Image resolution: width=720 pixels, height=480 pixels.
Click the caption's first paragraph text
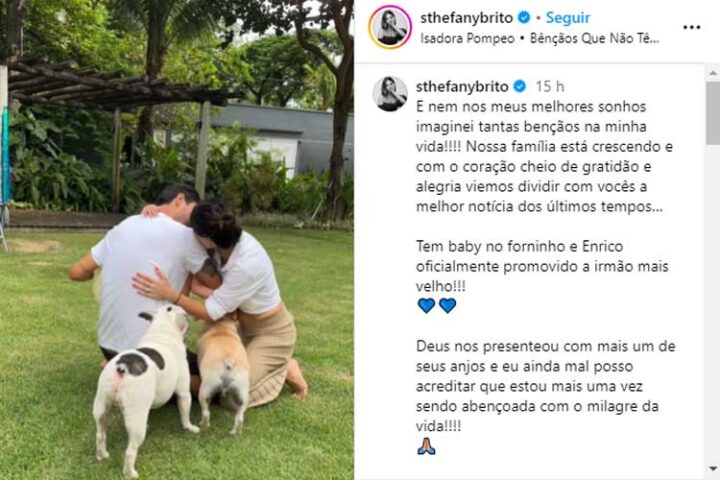(545, 157)
